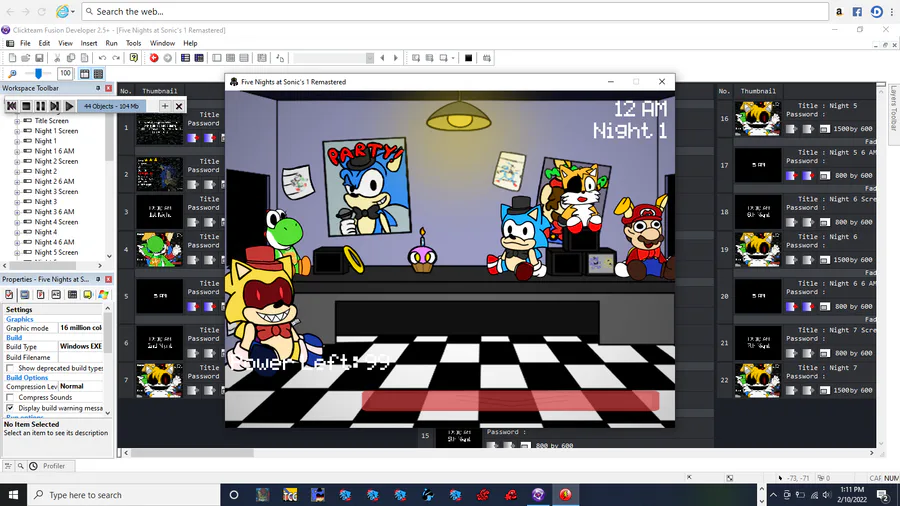Open the Edit menu
This screenshot has width=900, height=506.
pyautogui.click(x=44, y=43)
